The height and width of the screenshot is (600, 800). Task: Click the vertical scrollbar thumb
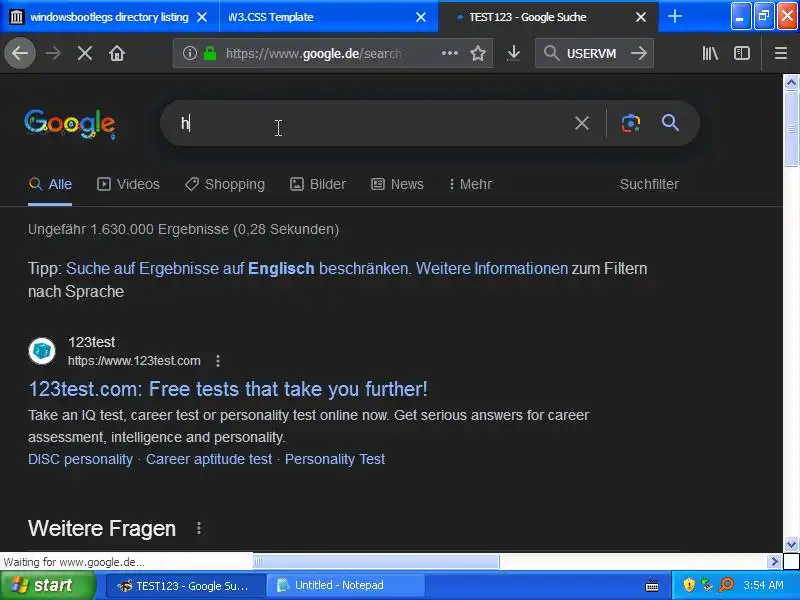pos(791,129)
